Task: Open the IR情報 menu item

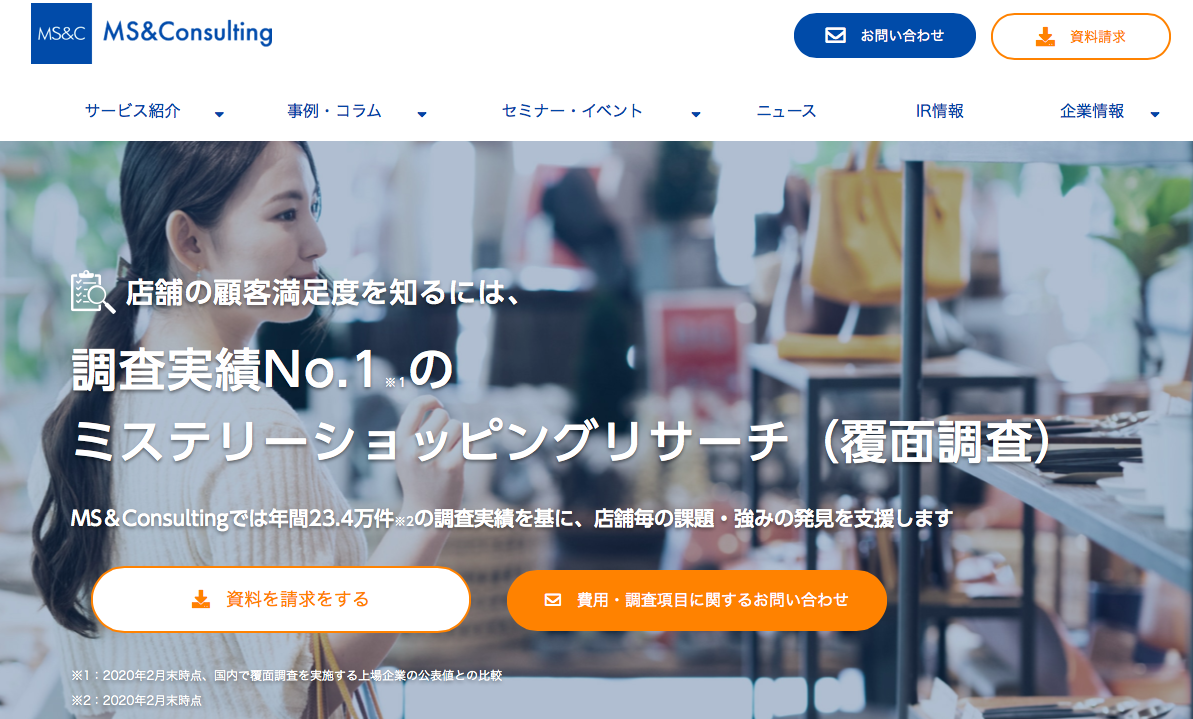Action: point(940,111)
